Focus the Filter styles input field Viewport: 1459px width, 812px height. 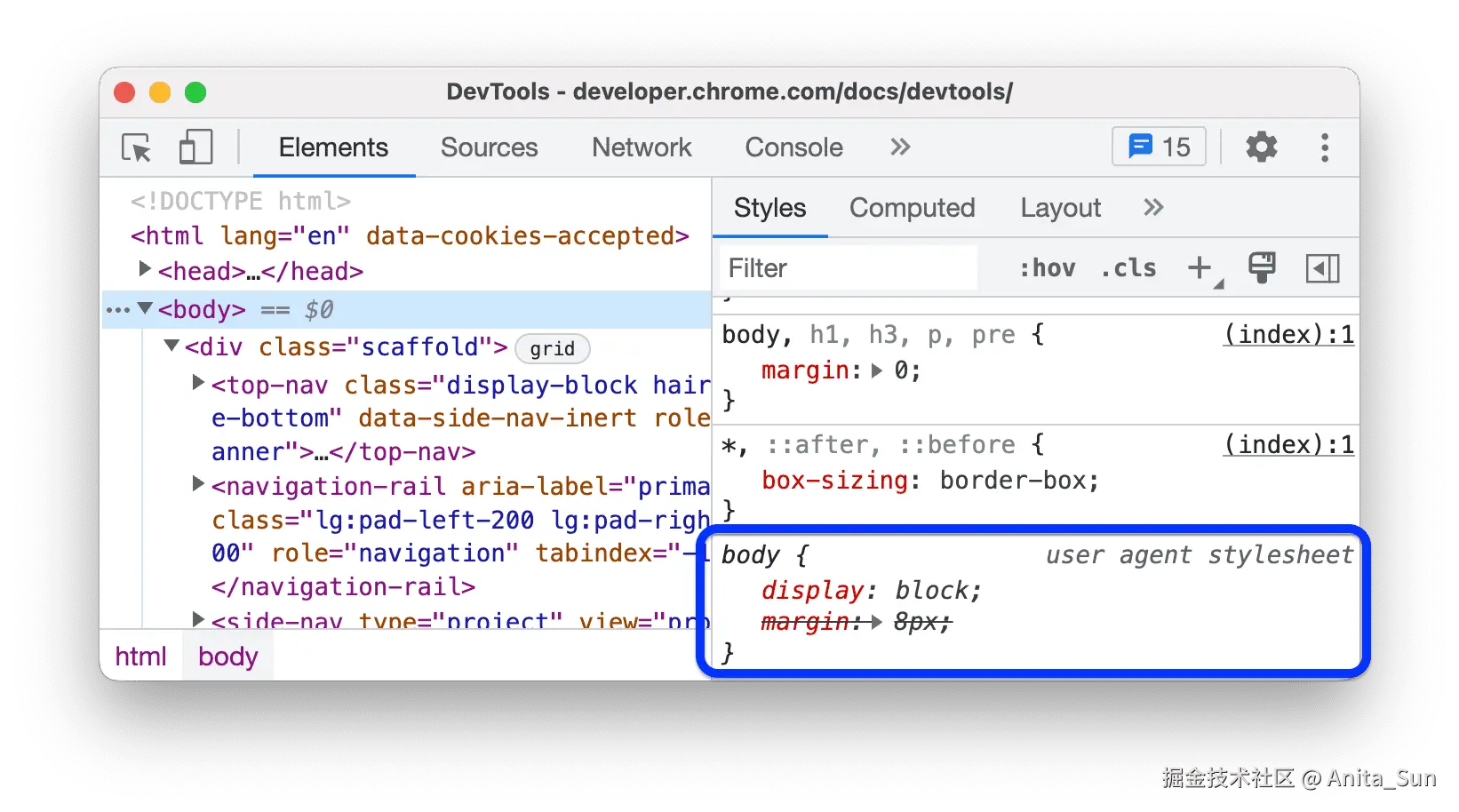(x=849, y=268)
